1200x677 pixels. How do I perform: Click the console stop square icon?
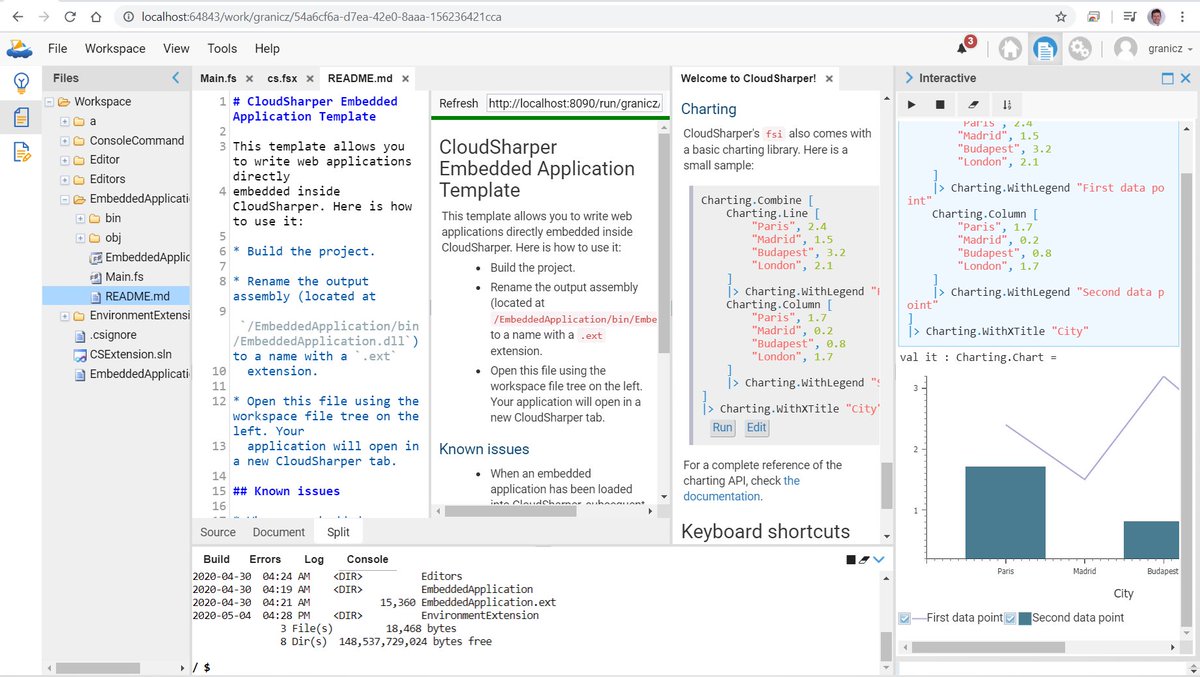851,560
